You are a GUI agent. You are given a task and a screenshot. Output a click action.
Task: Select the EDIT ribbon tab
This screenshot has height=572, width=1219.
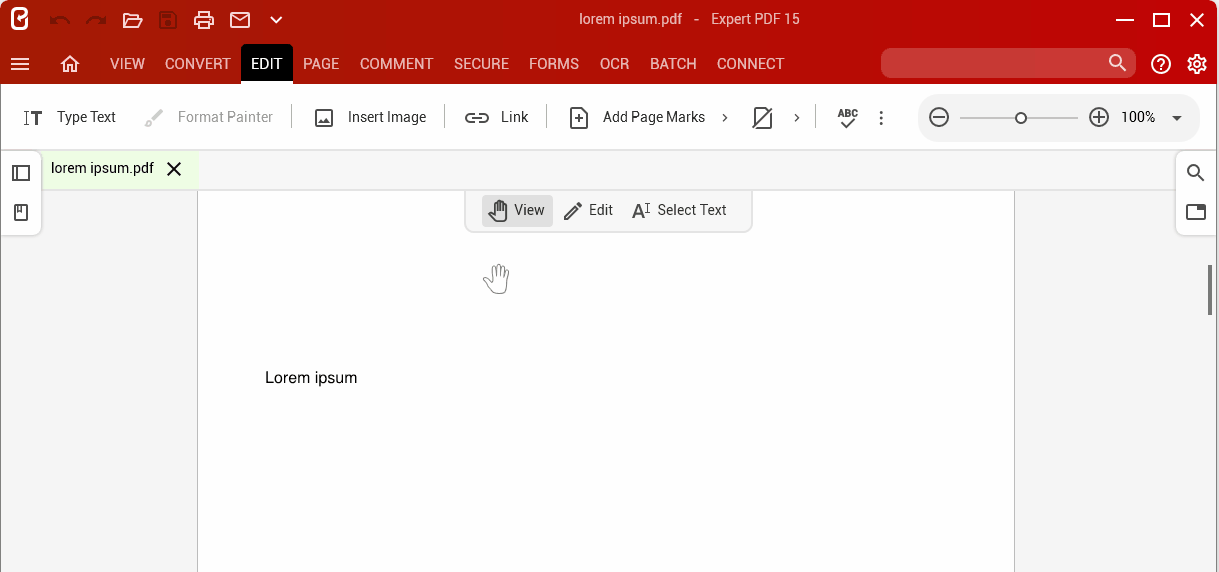click(x=267, y=64)
